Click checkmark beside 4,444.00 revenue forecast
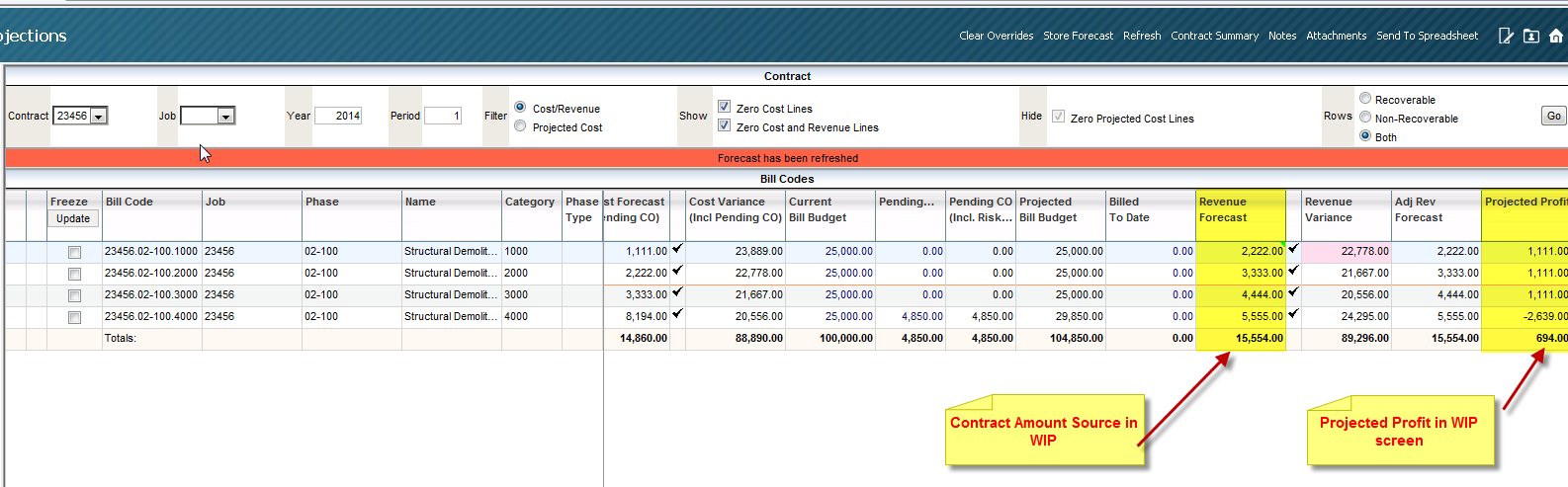 (1293, 292)
